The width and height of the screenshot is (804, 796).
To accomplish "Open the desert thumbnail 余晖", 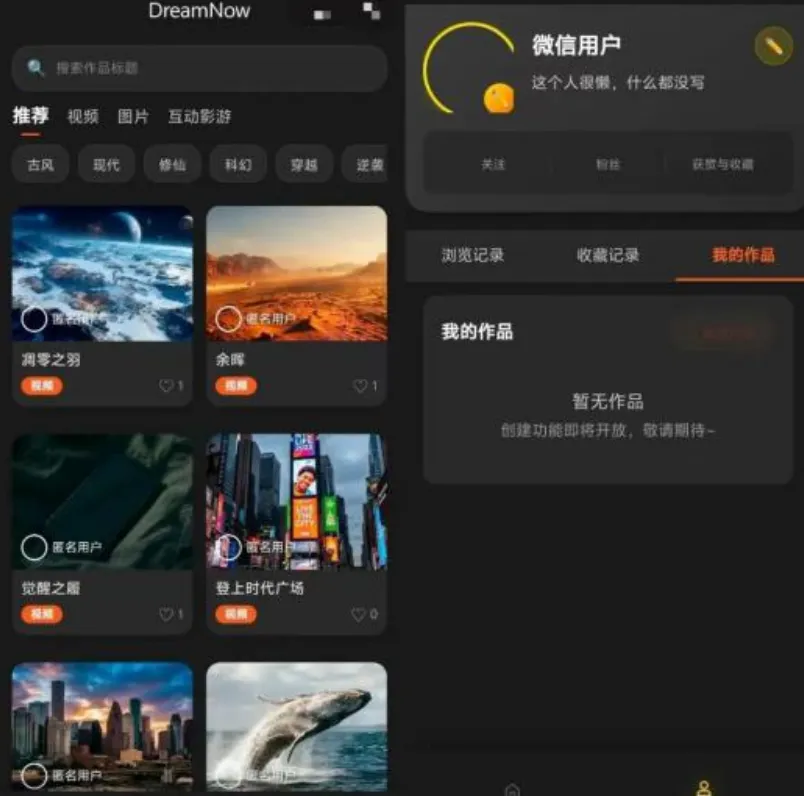I will click(x=296, y=273).
